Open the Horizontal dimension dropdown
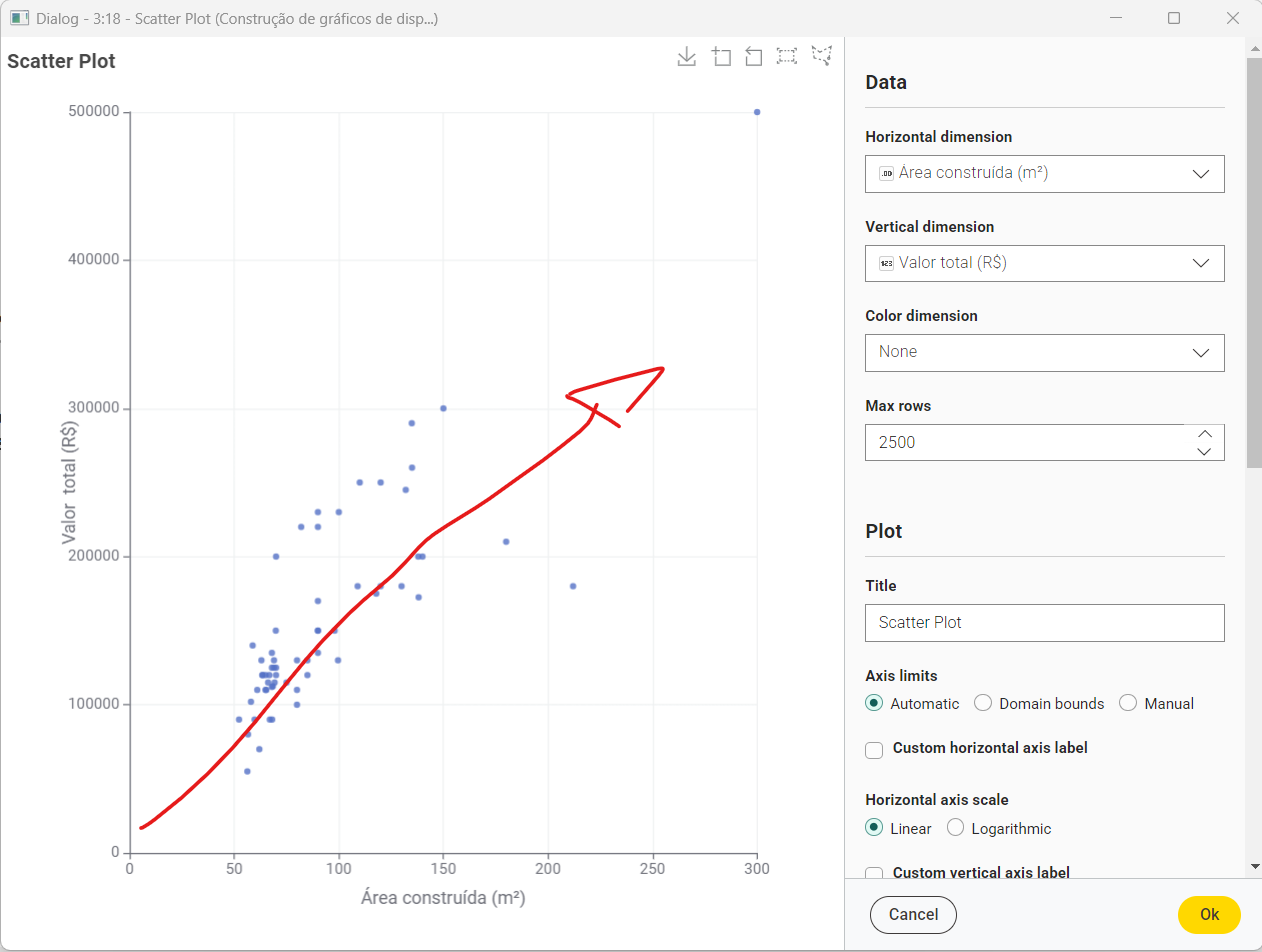 [x=1044, y=173]
